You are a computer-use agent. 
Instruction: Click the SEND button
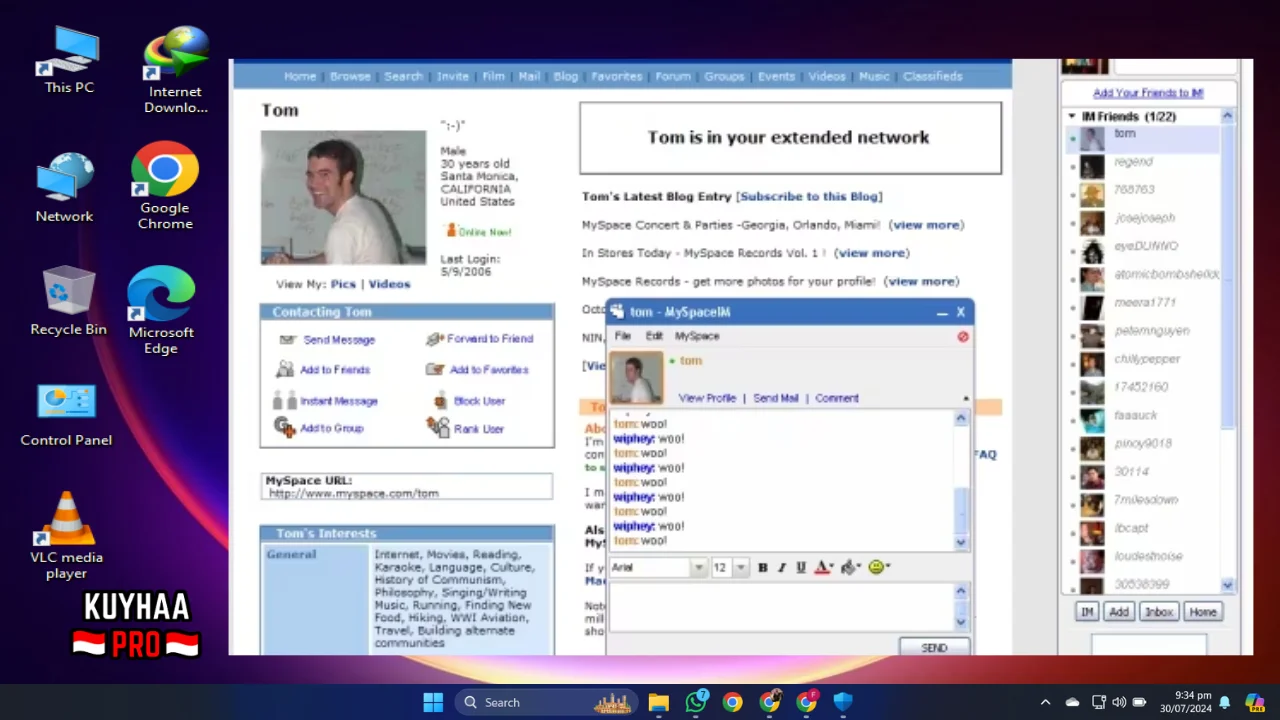pyautogui.click(x=934, y=648)
